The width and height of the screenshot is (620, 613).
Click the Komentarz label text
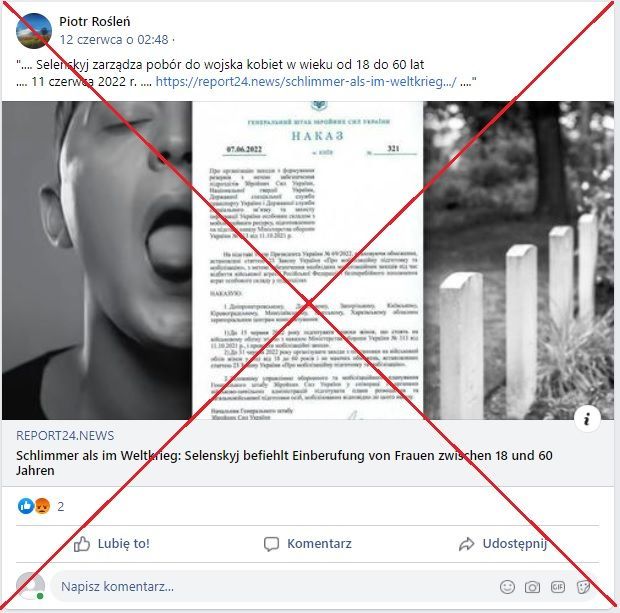pyautogui.click(x=319, y=544)
